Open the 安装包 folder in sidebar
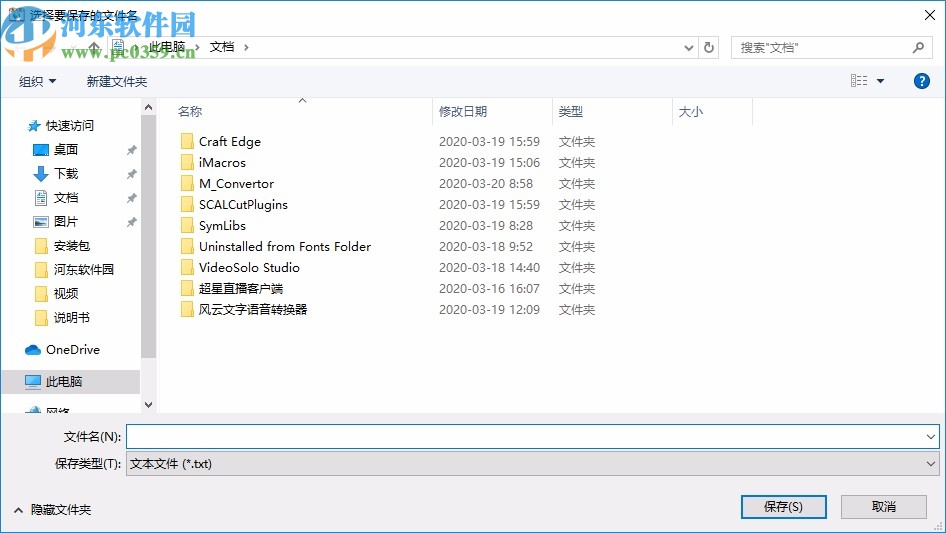Image resolution: width=946 pixels, height=533 pixels. pos(71,246)
